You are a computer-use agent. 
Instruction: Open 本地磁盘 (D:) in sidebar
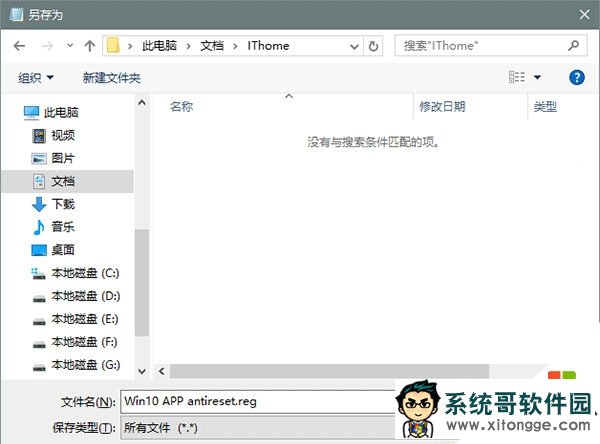85,296
